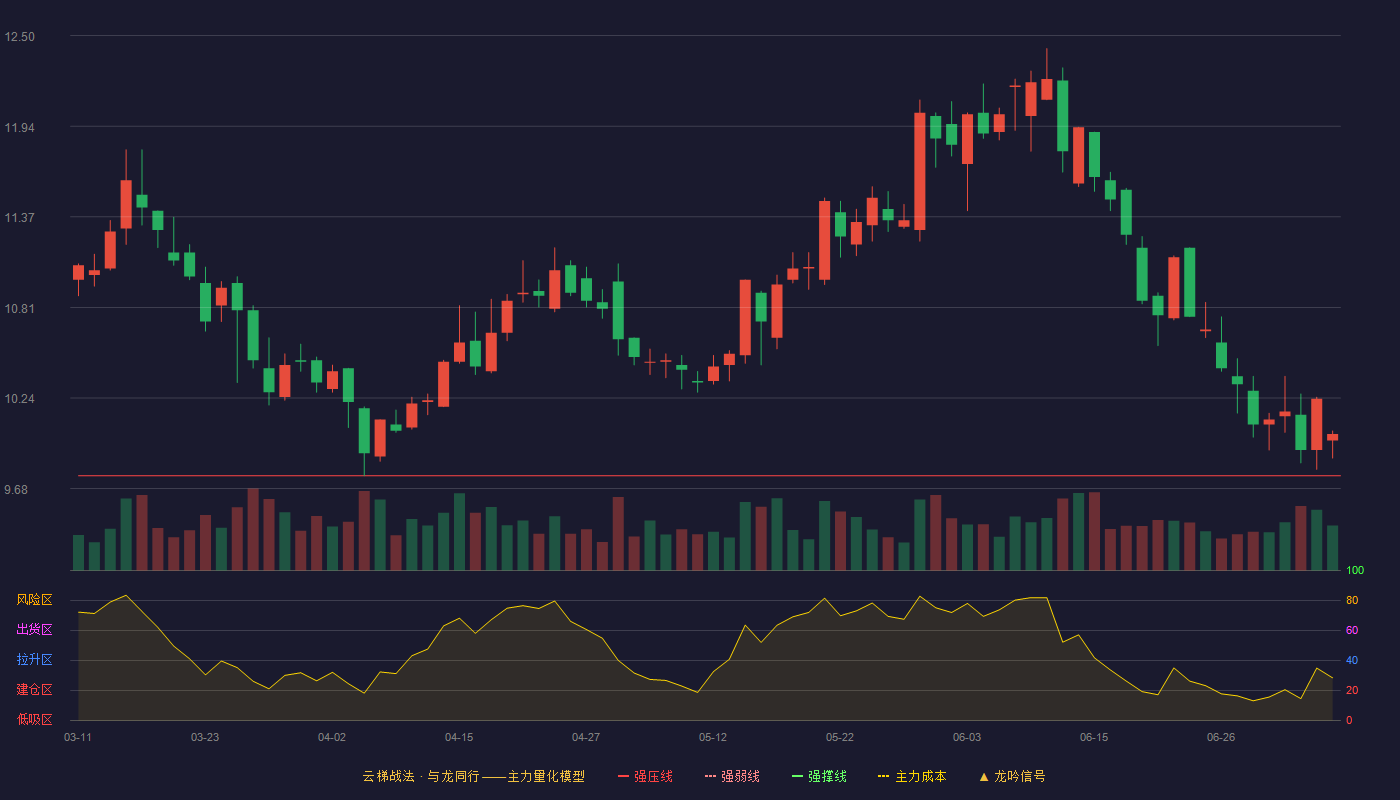This screenshot has width=1400, height=800.
Task: Toggle the pink dashed 强弱线 legend marker
Action: point(710,776)
